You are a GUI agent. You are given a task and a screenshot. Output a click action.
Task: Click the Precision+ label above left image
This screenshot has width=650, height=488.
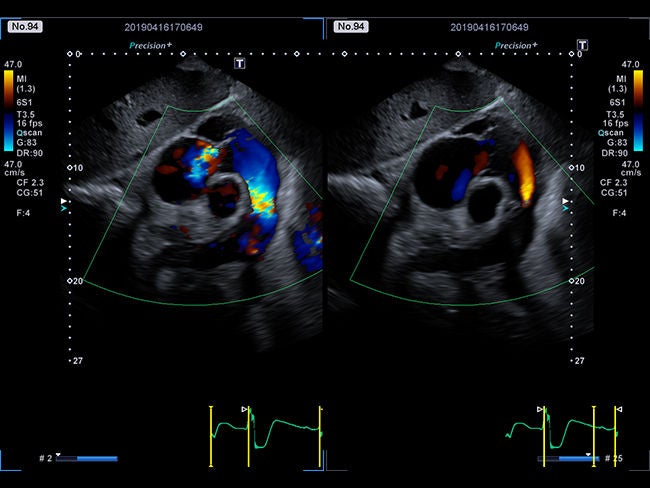point(150,45)
